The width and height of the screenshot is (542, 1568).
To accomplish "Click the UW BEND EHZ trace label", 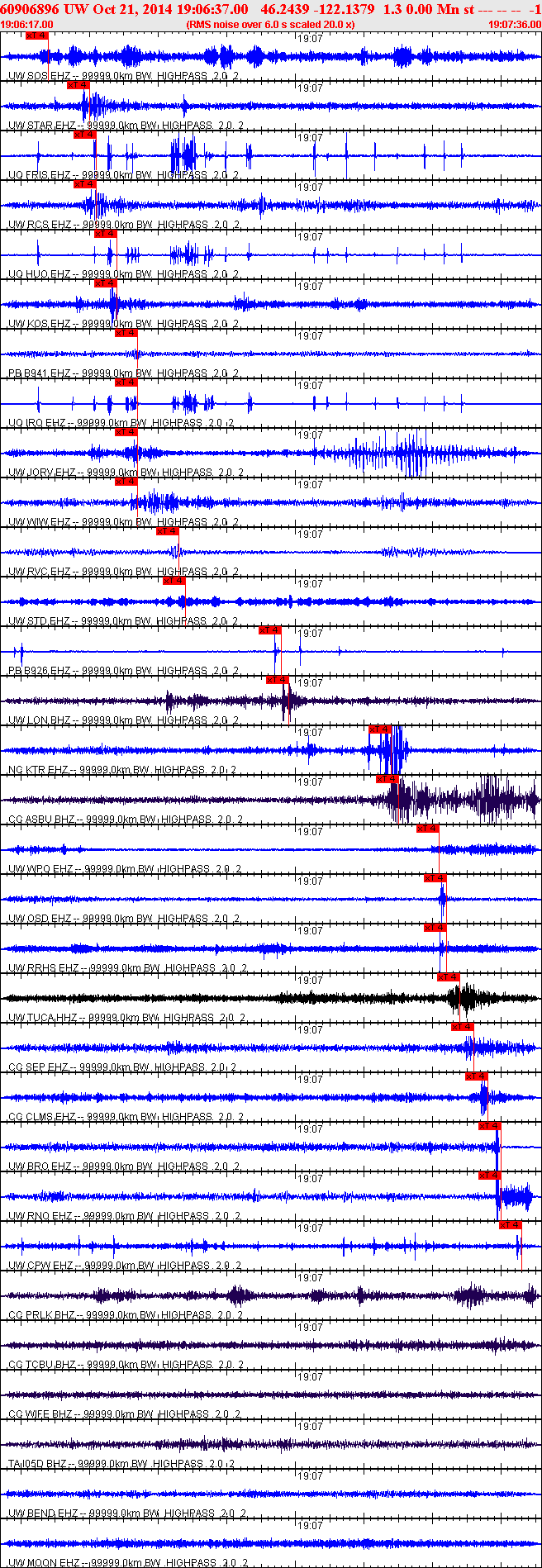I will 43,1513.
